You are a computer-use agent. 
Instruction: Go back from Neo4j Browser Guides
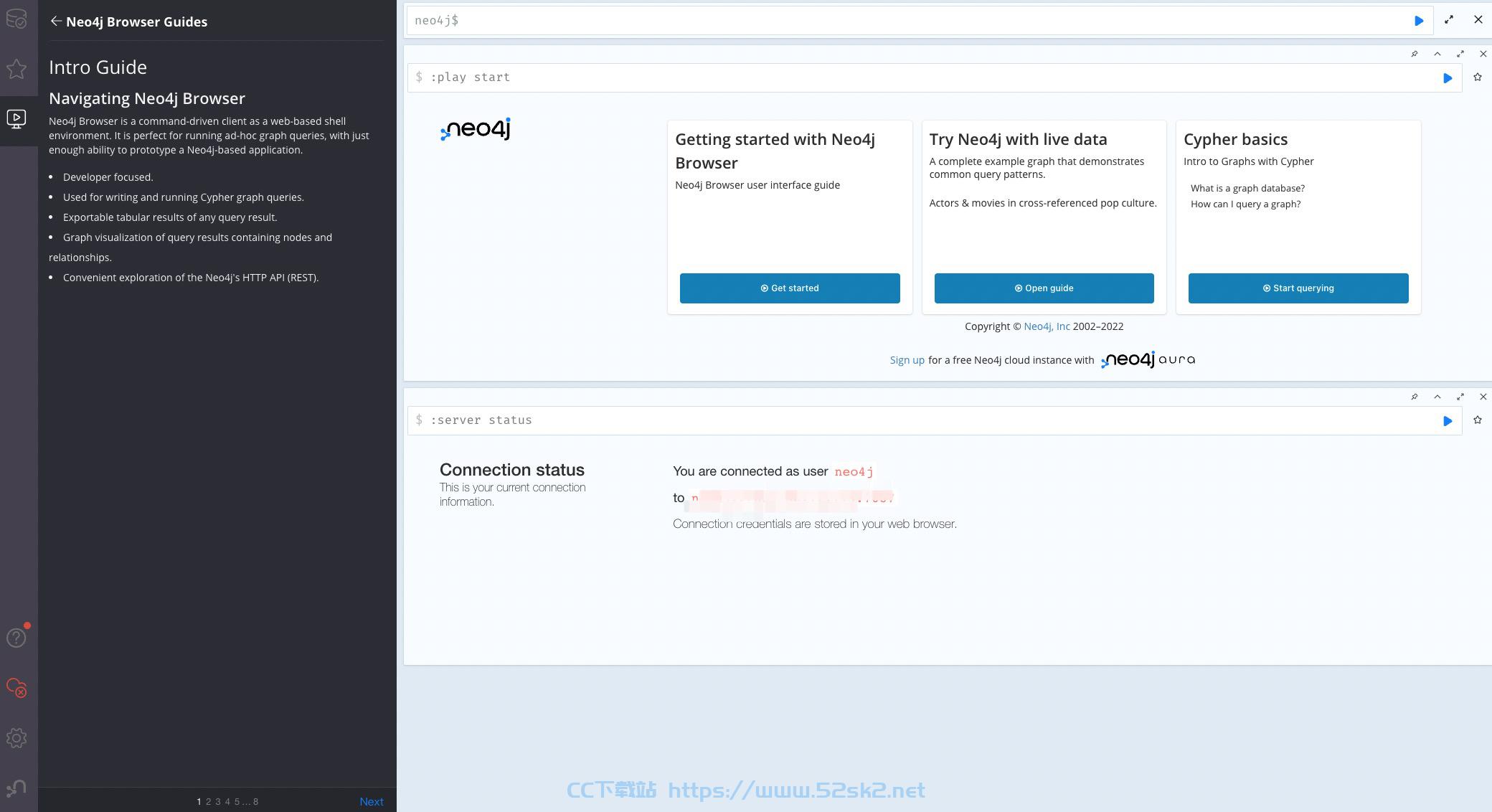(x=56, y=22)
